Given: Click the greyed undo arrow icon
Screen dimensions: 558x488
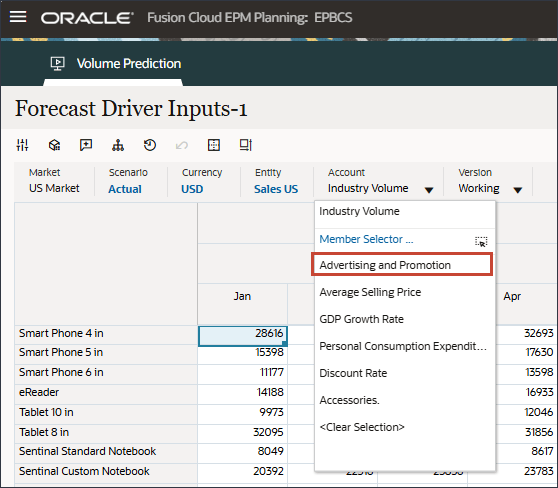Looking at the screenshot, I should (182, 145).
